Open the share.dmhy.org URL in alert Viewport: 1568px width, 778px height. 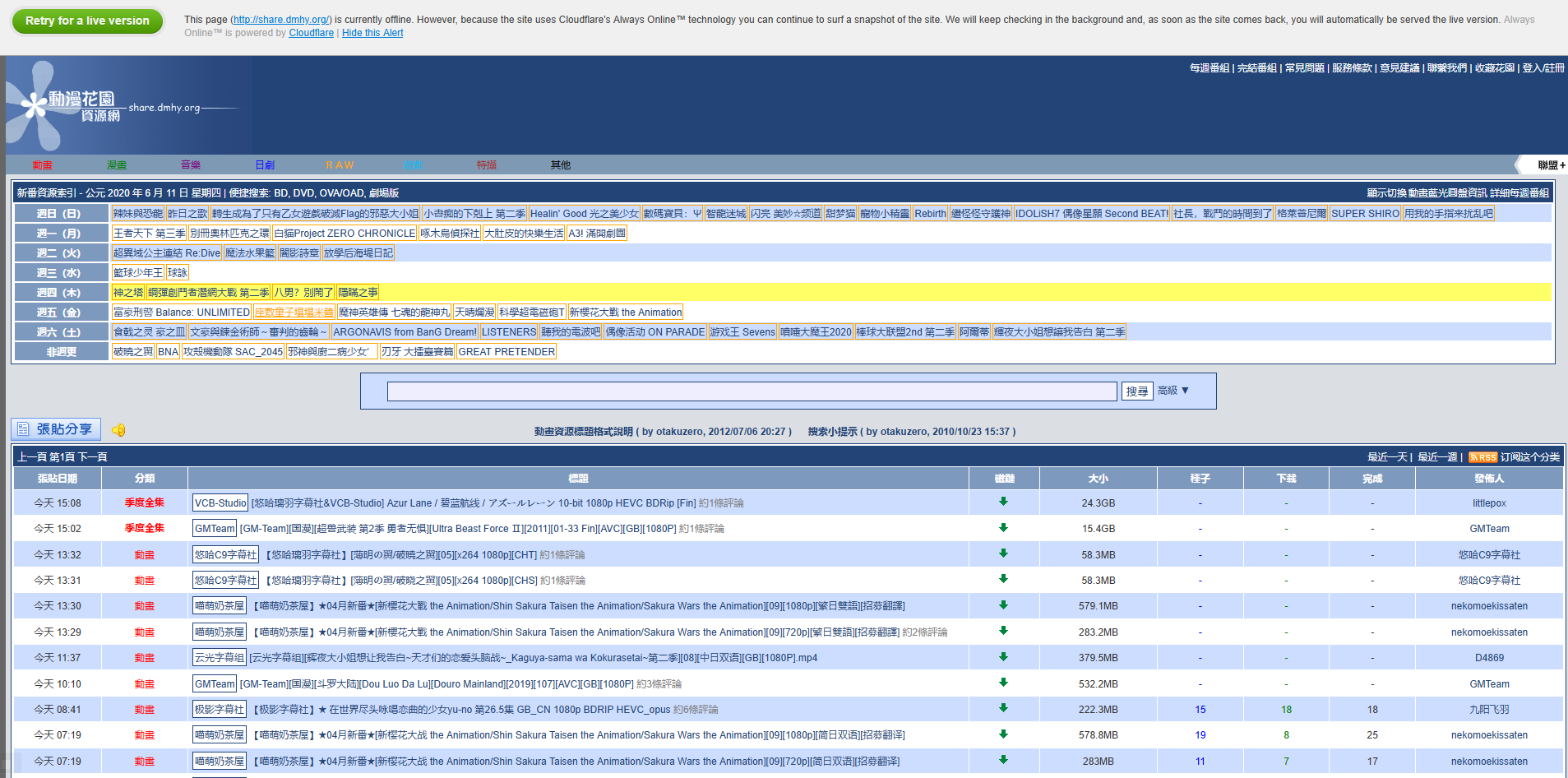282,20
